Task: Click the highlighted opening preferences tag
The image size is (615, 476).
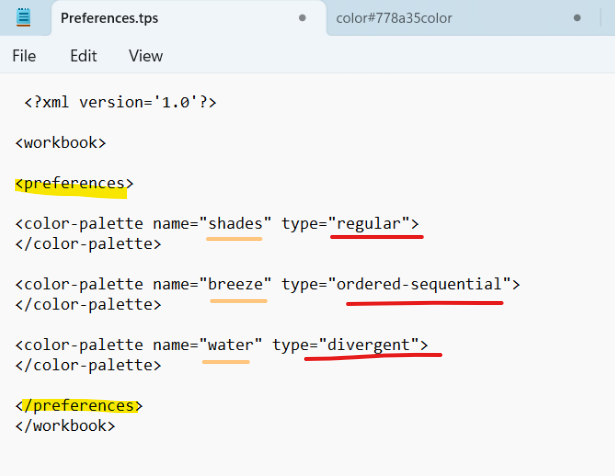Action: point(74,183)
